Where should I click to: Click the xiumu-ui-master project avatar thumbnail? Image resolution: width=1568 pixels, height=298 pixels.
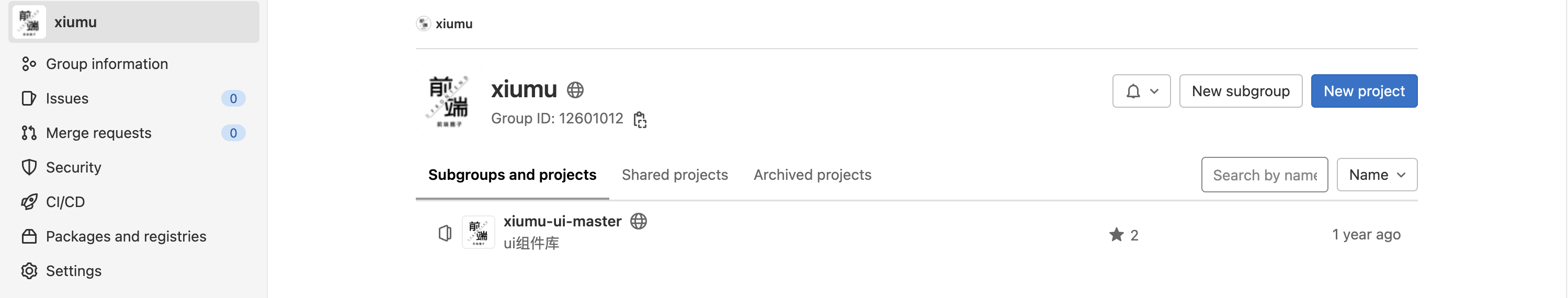[x=478, y=232]
